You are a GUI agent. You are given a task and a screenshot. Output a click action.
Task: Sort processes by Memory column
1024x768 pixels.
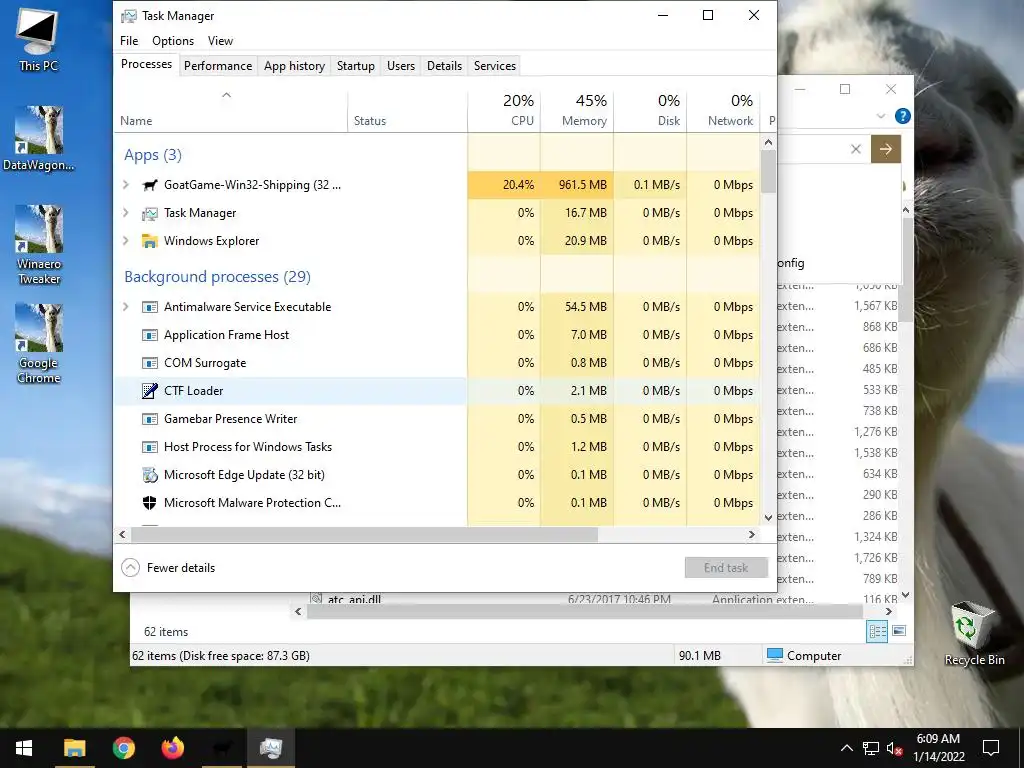577,110
